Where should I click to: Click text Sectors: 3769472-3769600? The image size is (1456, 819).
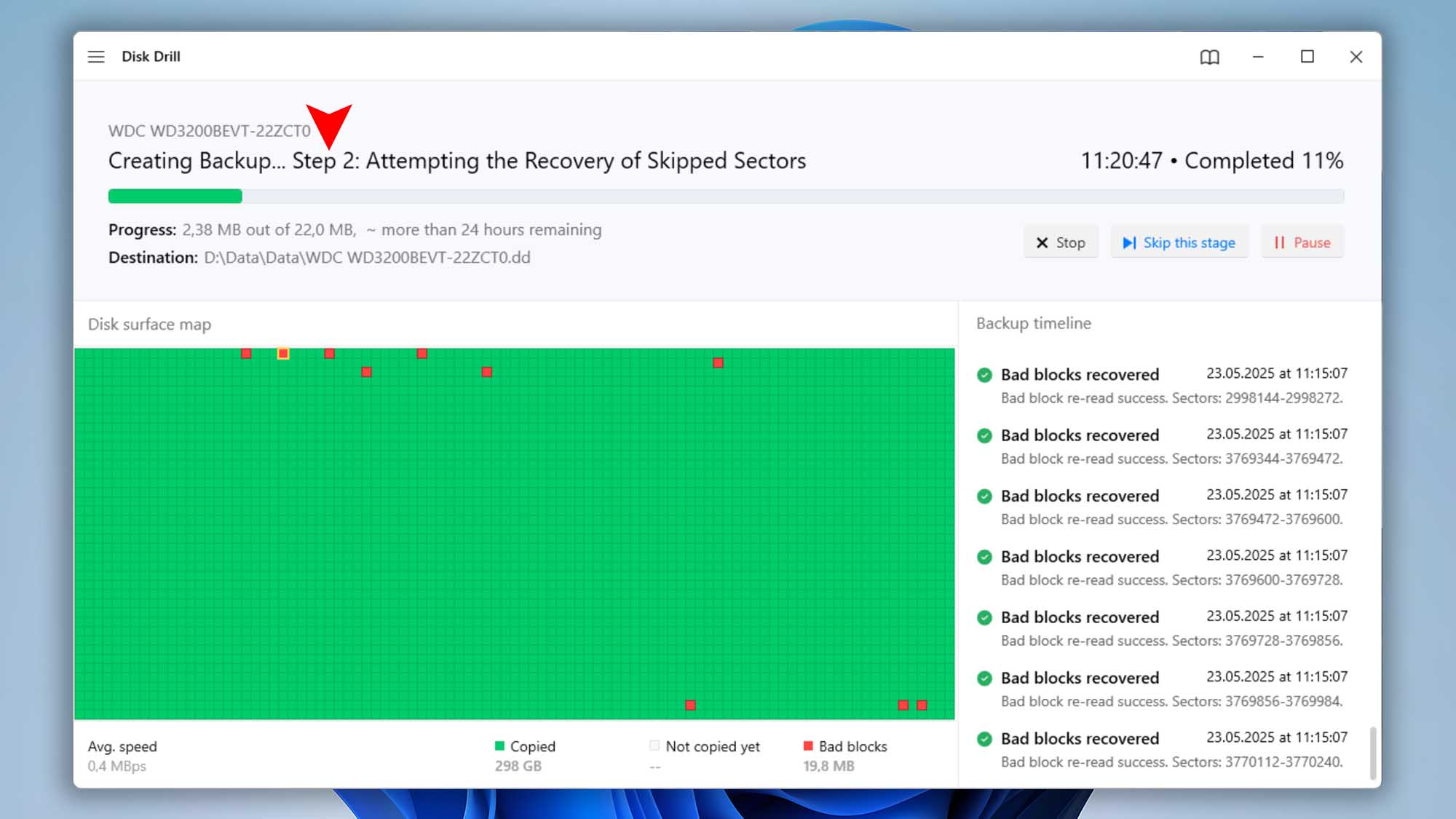pyautogui.click(x=1257, y=519)
